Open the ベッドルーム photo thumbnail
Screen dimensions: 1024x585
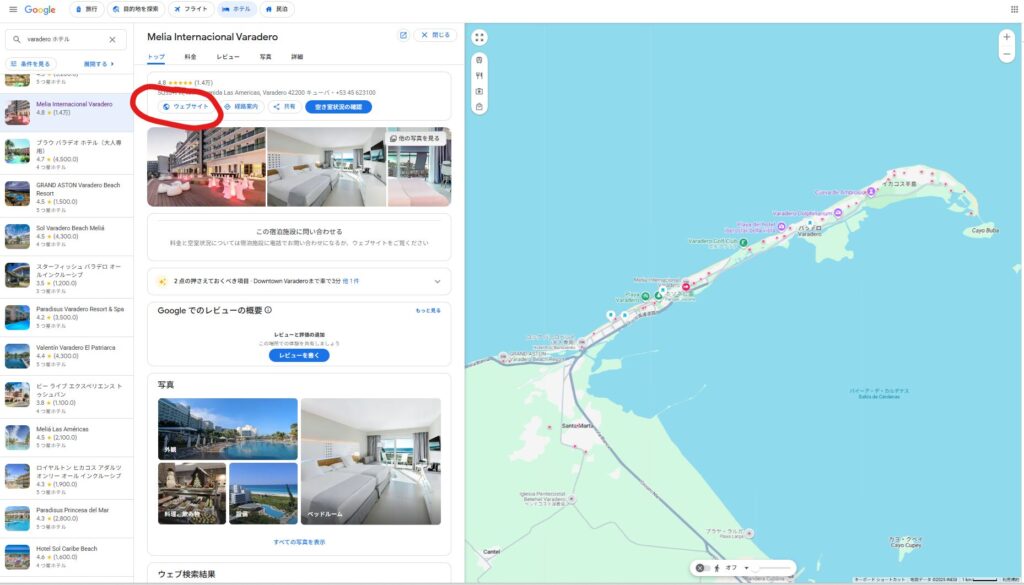point(371,461)
